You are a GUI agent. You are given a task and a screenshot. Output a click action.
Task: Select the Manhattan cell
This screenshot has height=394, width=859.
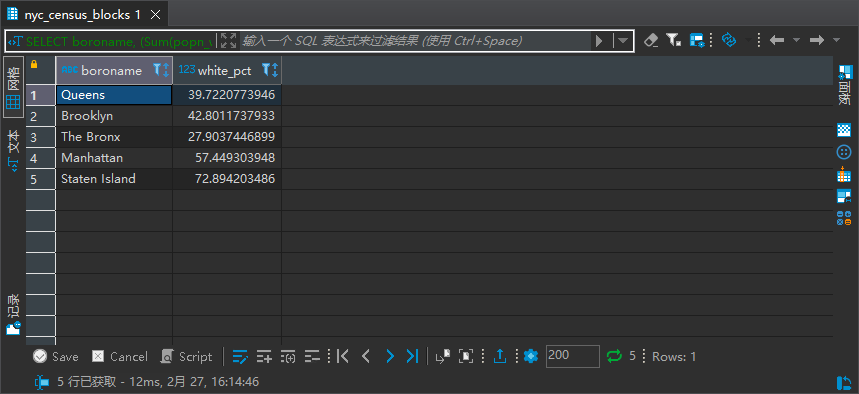[x=114, y=158]
